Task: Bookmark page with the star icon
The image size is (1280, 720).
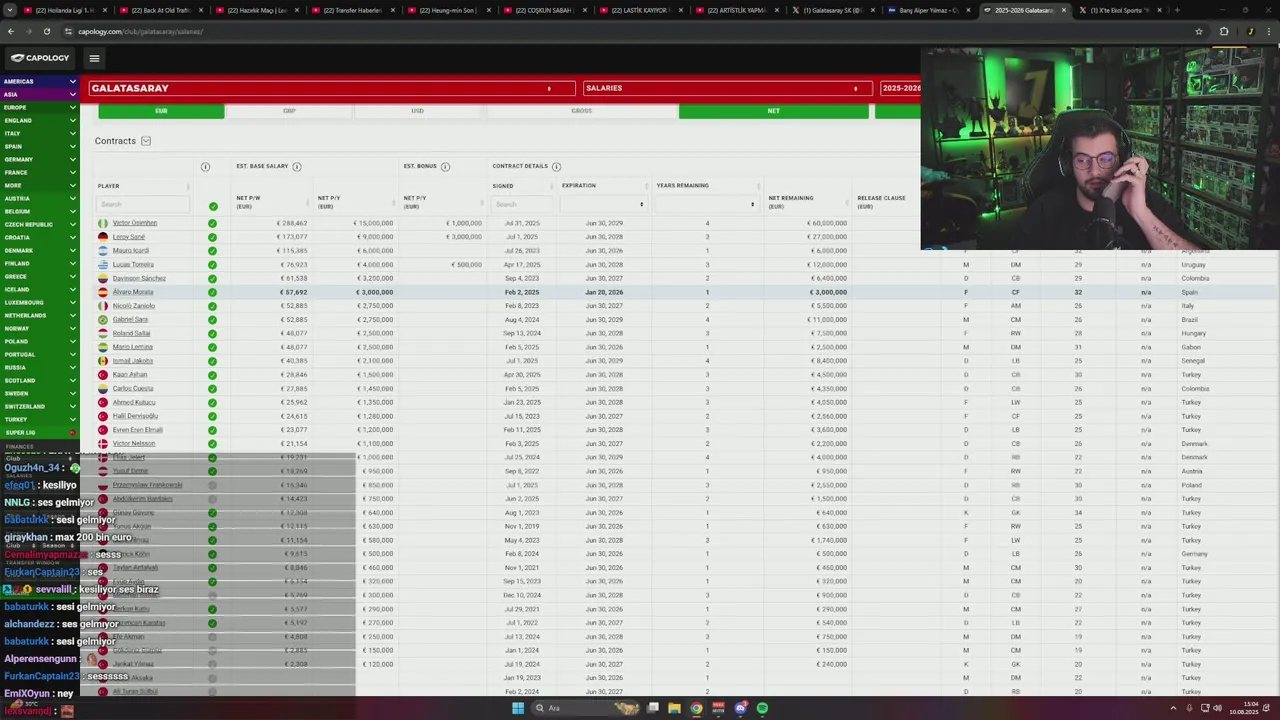Action: 1198,31
